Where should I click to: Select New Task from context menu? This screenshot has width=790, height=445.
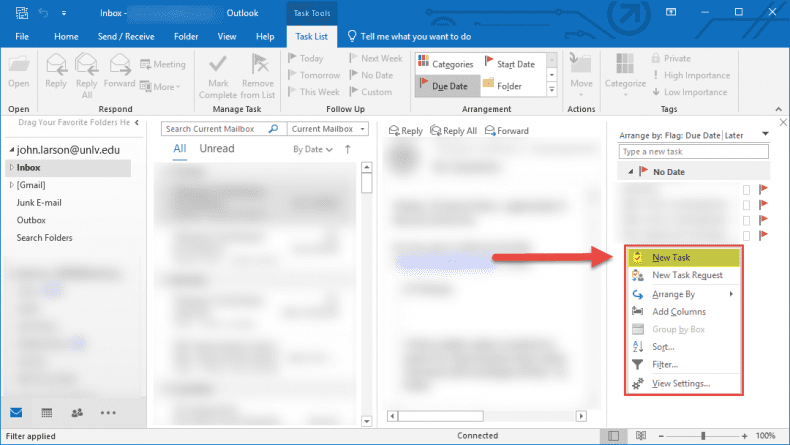(671, 257)
